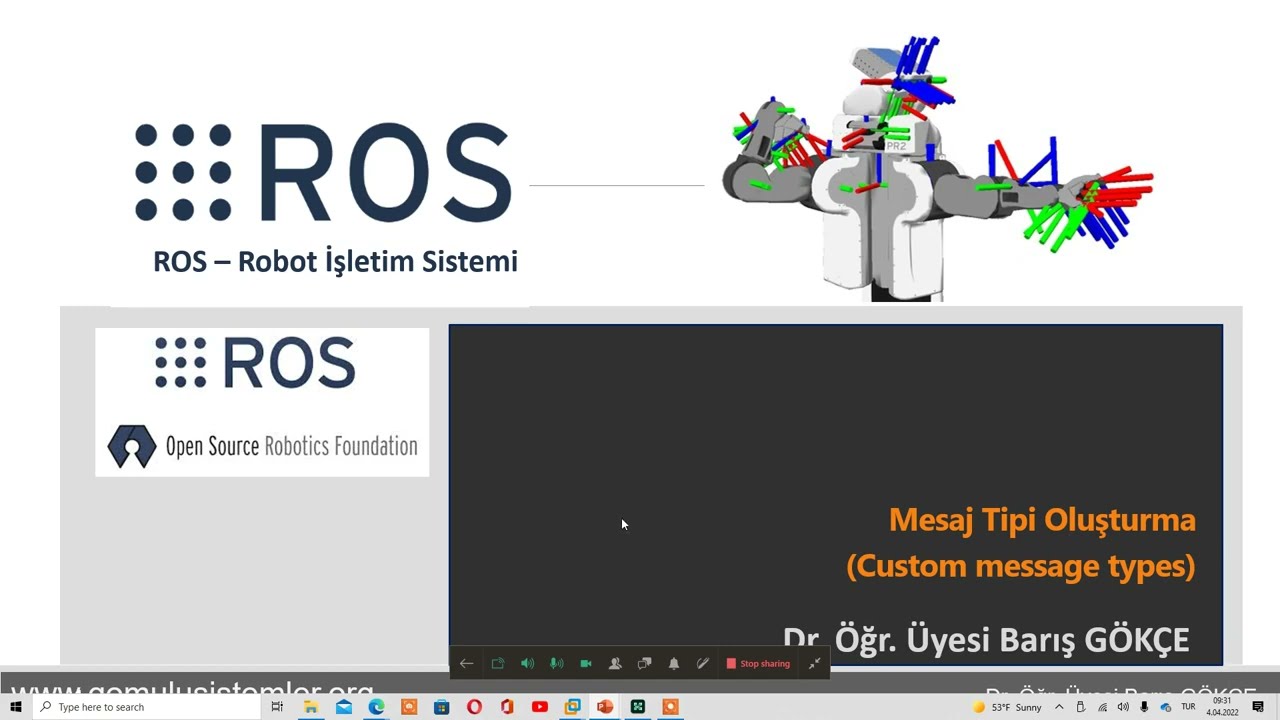The width and height of the screenshot is (1280, 720).
Task: Switch the TUR keyboard language indicator
Action: 1188,707
